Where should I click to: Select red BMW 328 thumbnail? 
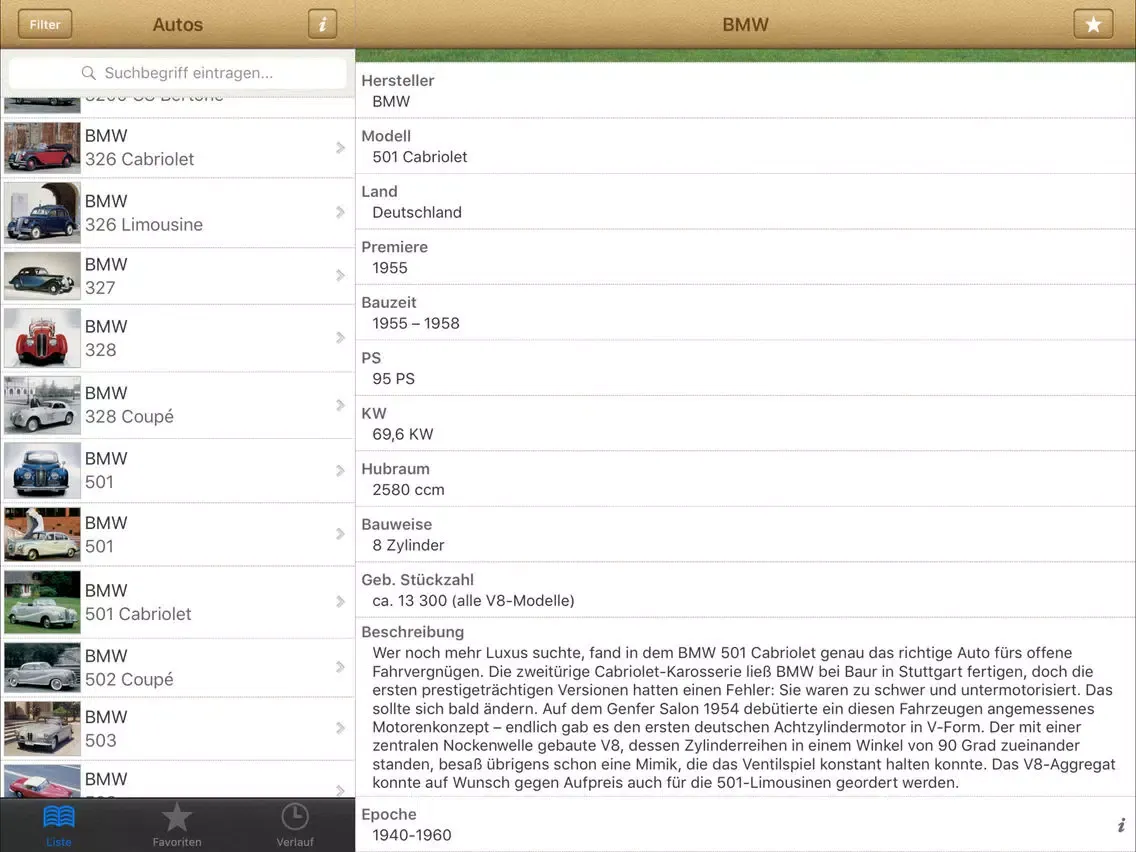[x=42, y=338]
